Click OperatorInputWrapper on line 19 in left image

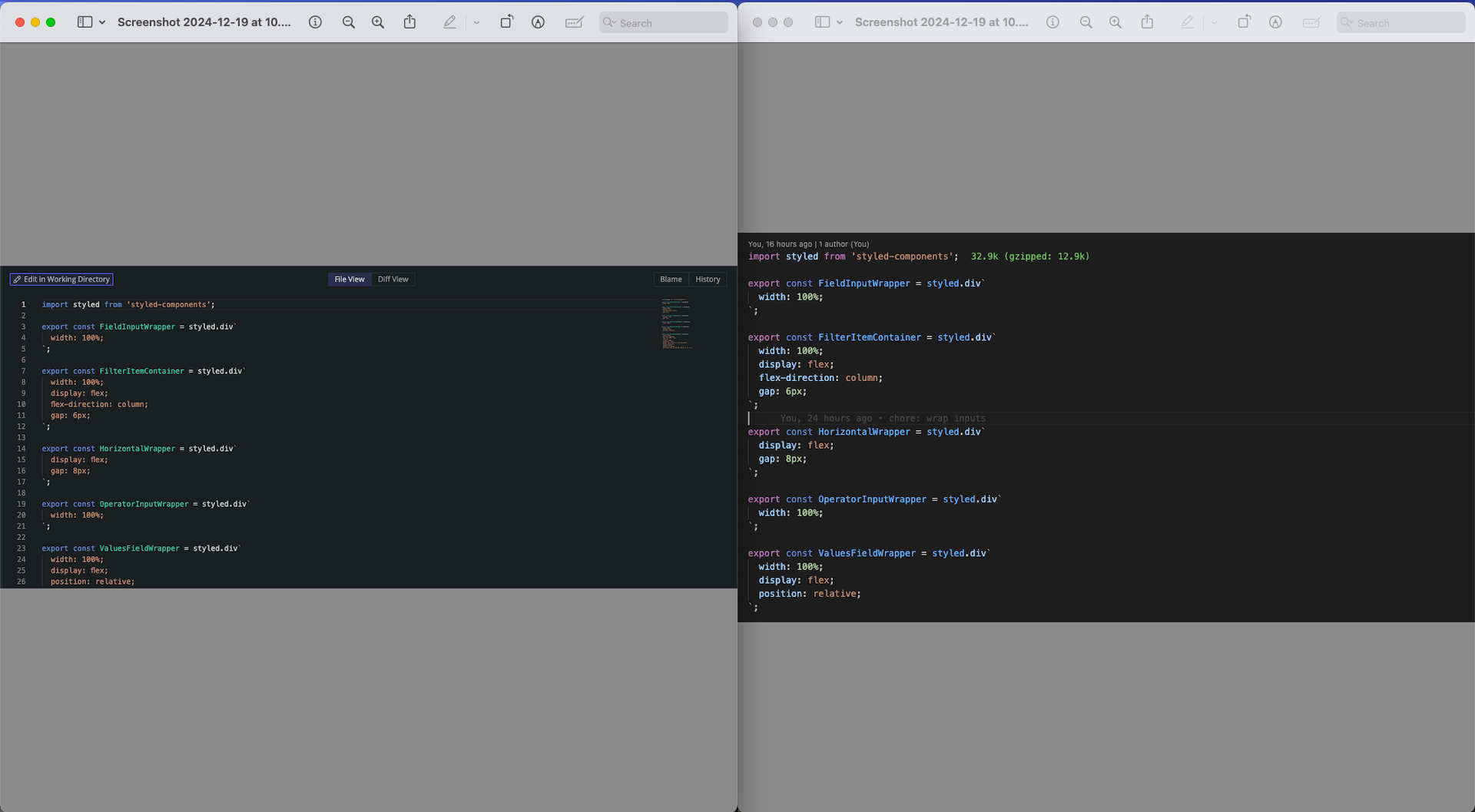point(144,505)
